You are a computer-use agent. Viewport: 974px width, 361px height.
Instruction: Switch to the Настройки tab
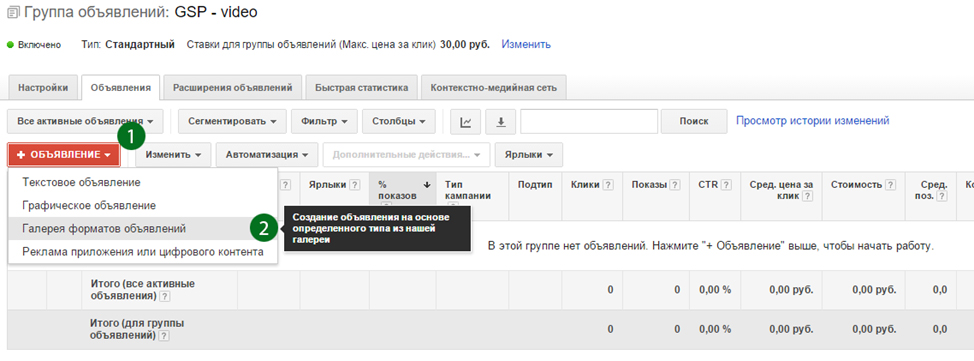[43, 88]
